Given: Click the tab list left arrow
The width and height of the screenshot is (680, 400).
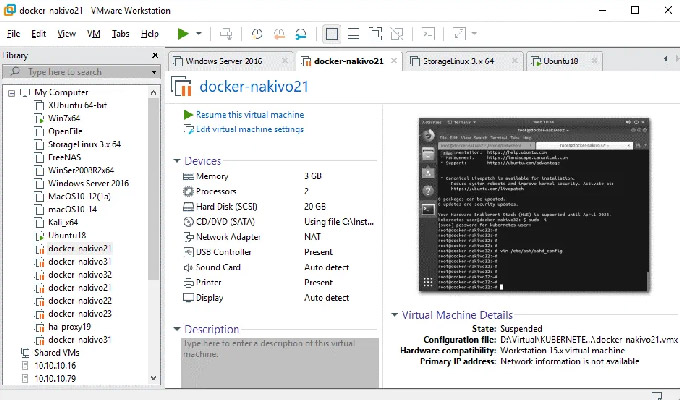Looking at the screenshot, I should [x=665, y=59].
